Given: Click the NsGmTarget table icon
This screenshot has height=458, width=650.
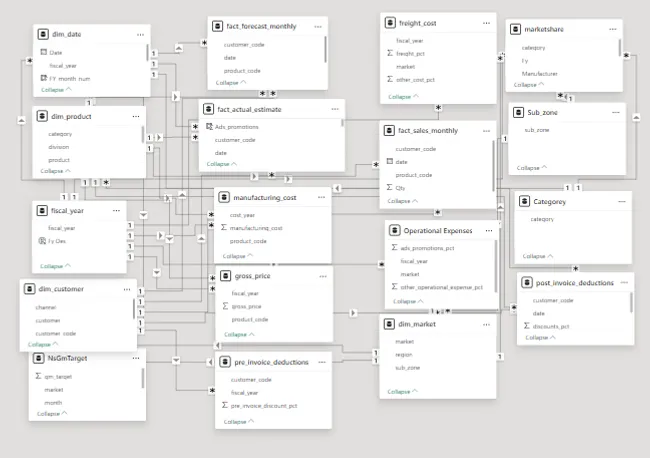Looking at the screenshot, I should [39, 358].
